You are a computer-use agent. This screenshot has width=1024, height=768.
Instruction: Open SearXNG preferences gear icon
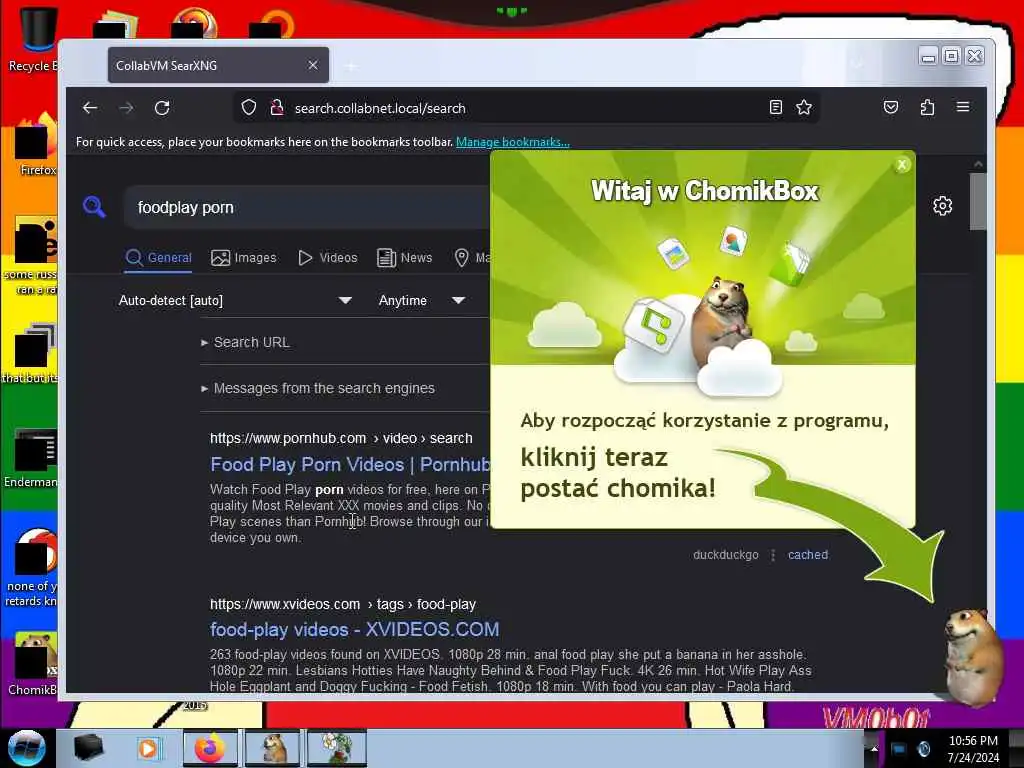tap(942, 206)
